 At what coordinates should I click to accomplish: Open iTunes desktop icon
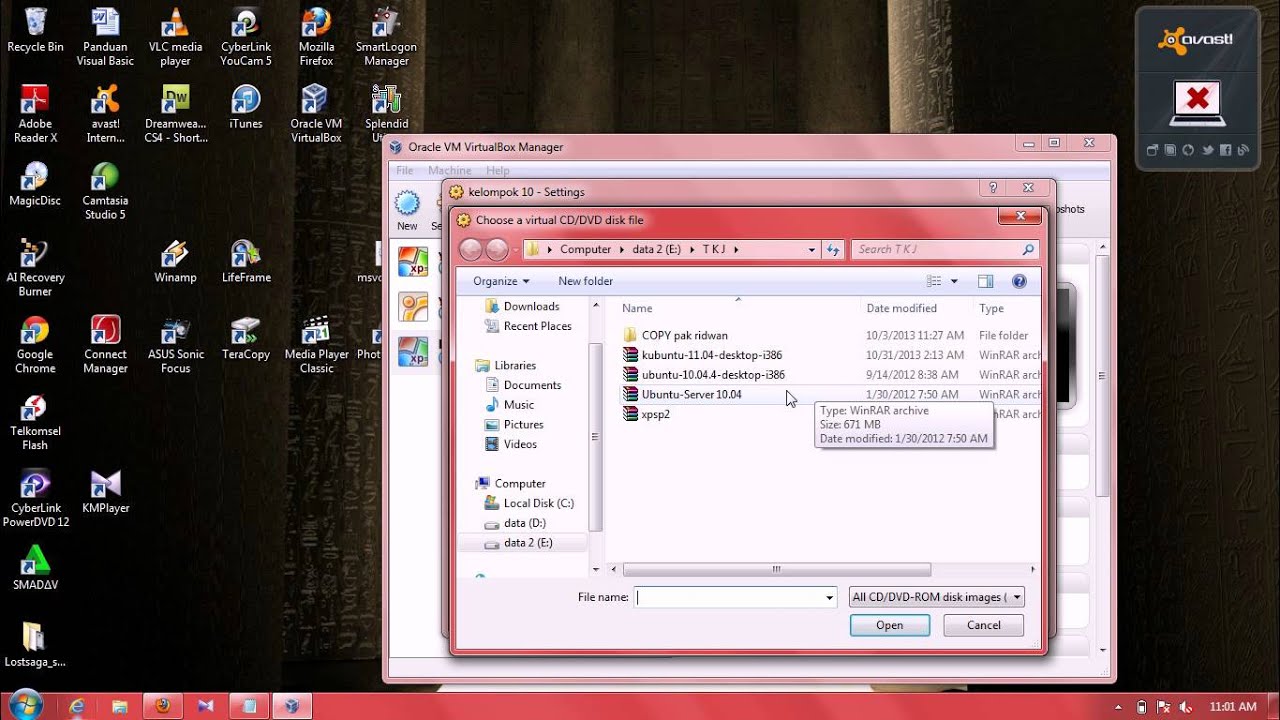246,107
